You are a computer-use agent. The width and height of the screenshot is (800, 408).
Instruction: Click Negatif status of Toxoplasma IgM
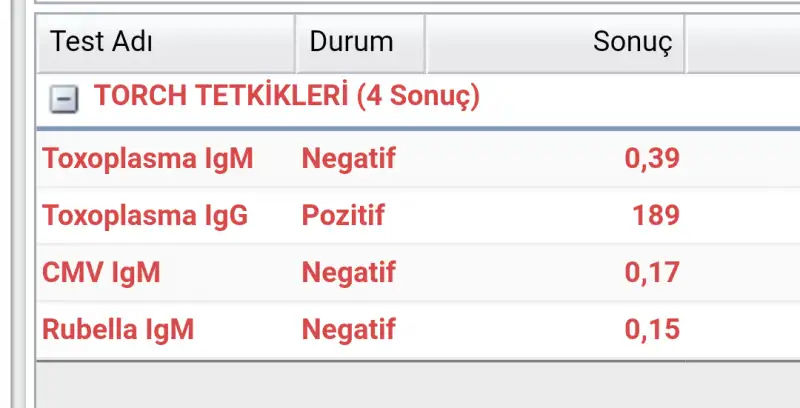point(349,158)
